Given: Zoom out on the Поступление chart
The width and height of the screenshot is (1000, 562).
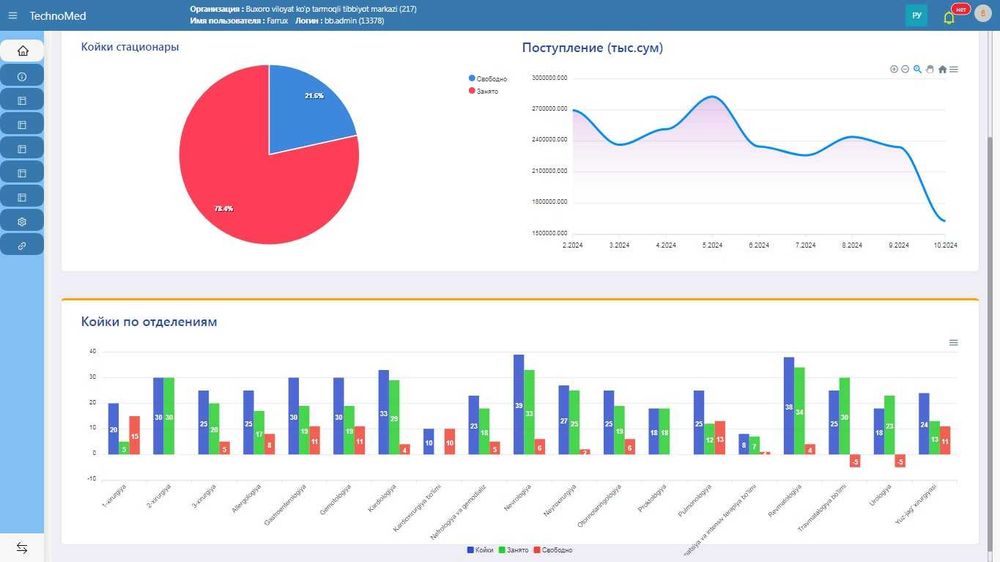Looking at the screenshot, I should coord(905,69).
